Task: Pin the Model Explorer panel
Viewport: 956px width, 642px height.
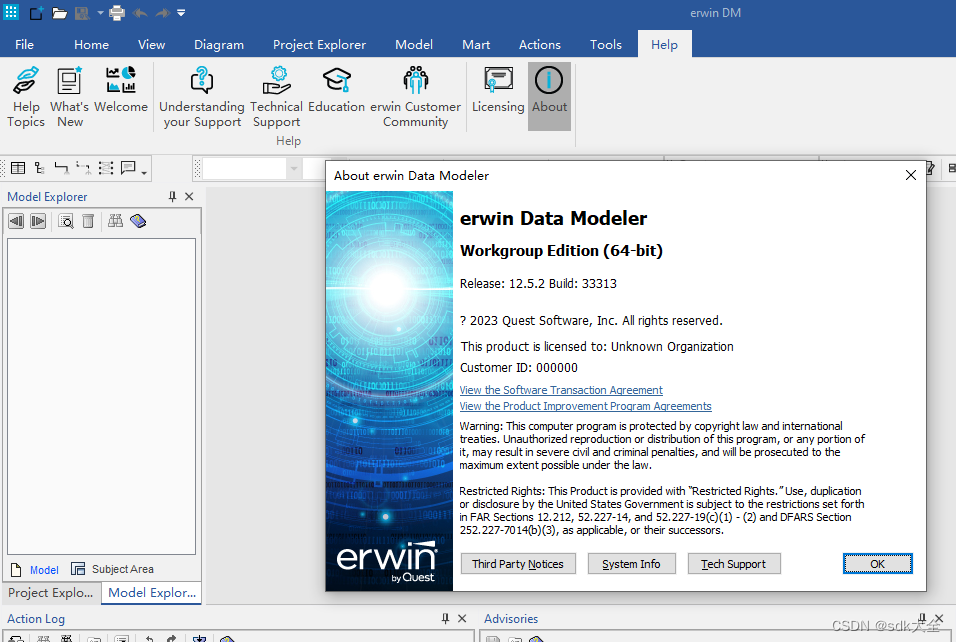Action: 172,196
